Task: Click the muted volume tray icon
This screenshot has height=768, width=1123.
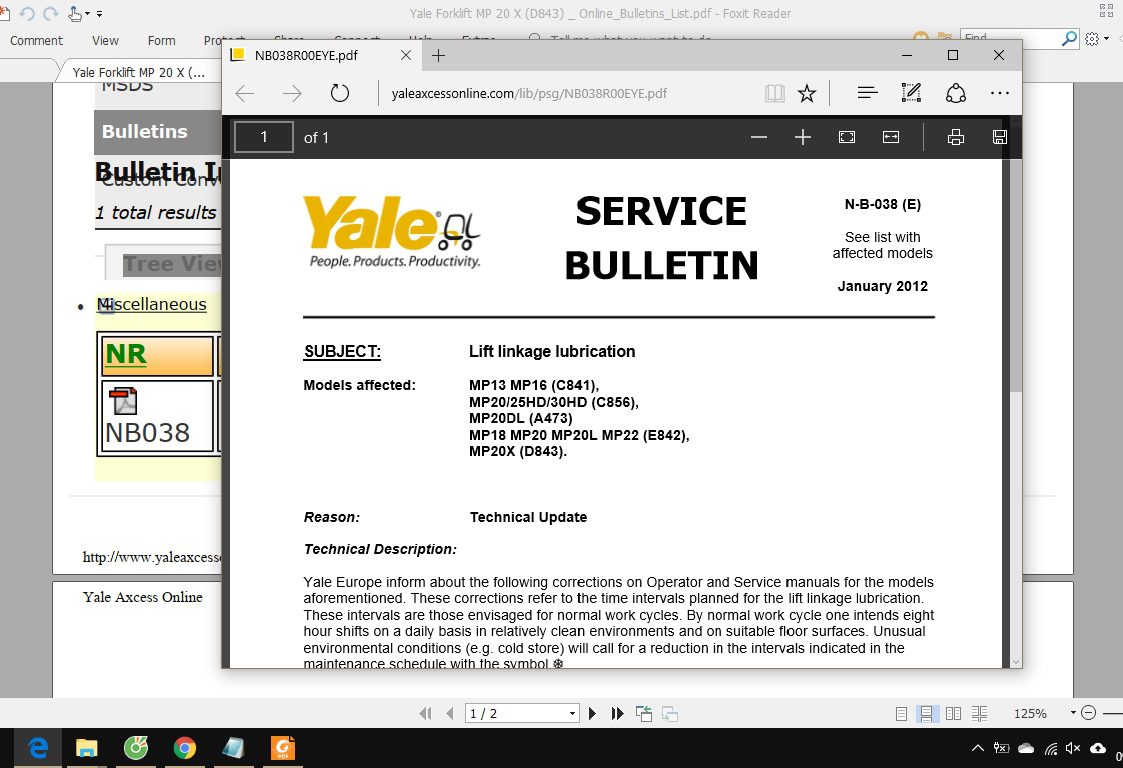Action: [1072, 748]
